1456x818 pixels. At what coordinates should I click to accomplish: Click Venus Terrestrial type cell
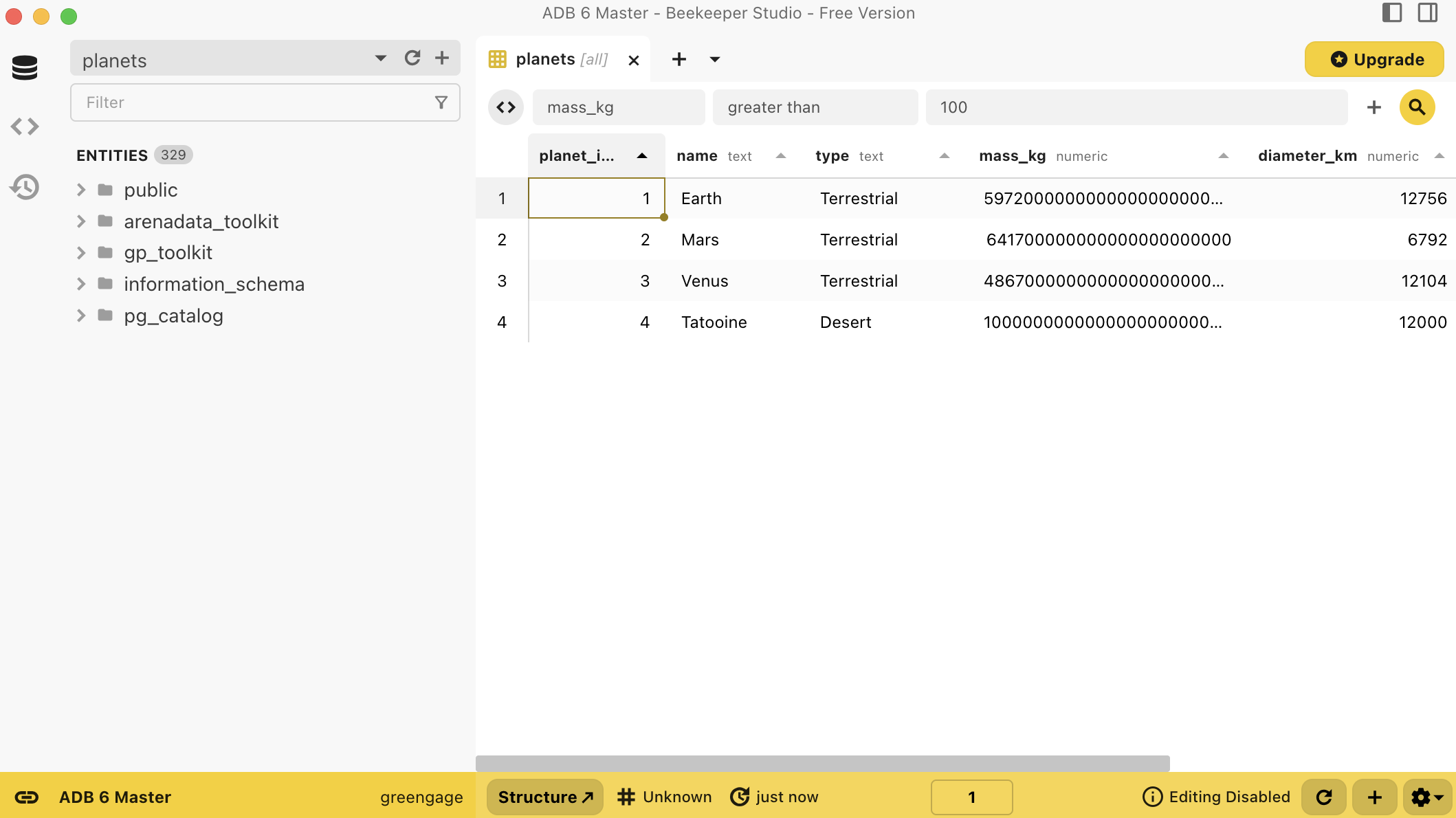point(887,281)
